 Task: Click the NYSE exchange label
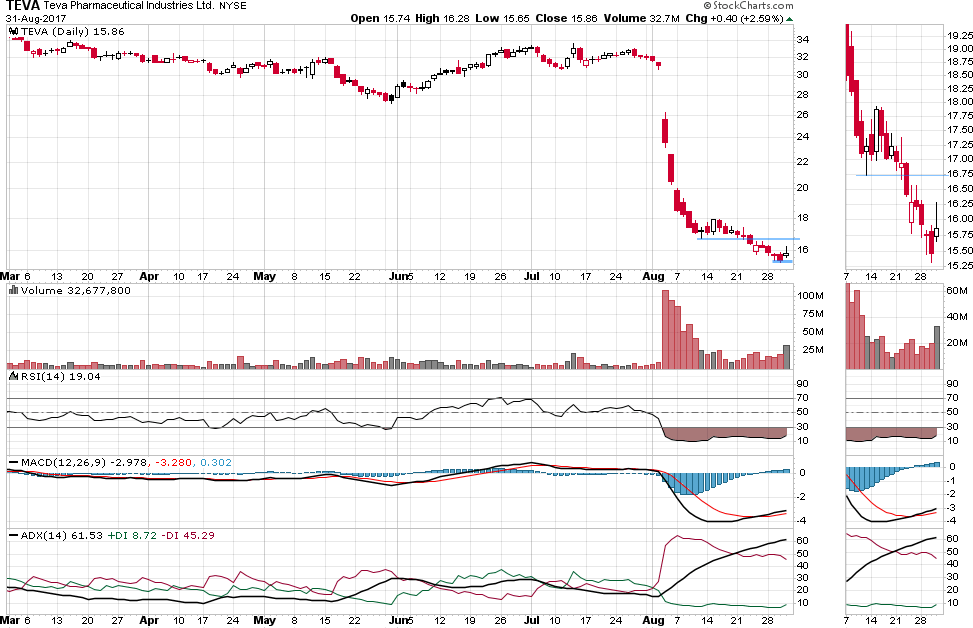[x=233, y=6]
